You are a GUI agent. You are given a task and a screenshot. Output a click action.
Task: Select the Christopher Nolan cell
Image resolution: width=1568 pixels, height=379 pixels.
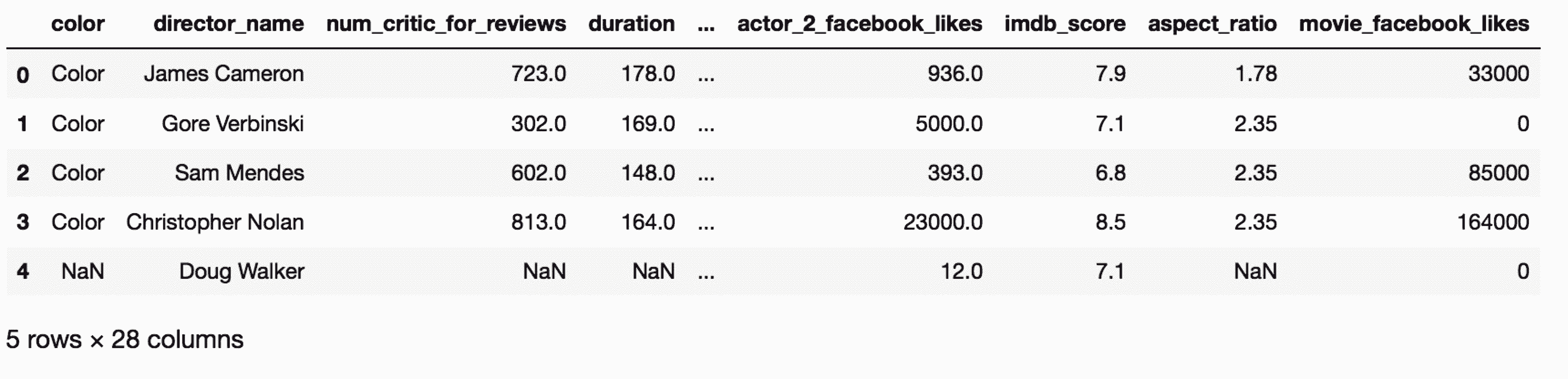[215, 222]
